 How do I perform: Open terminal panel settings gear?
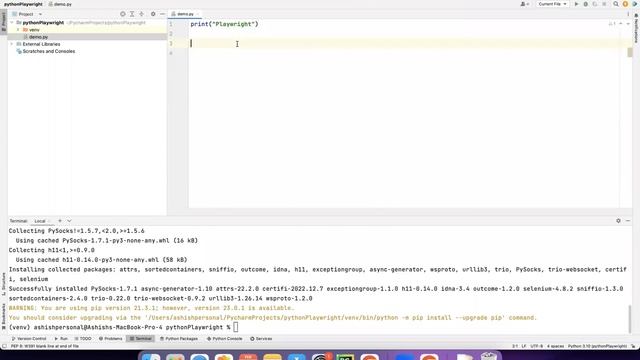click(x=618, y=221)
